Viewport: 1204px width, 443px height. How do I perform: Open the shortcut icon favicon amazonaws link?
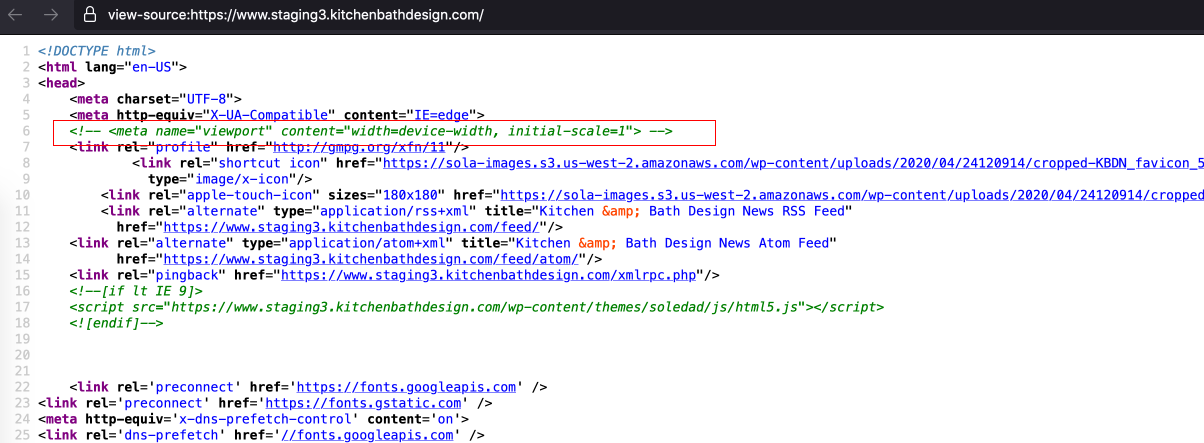pyautogui.click(x=794, y=163)
